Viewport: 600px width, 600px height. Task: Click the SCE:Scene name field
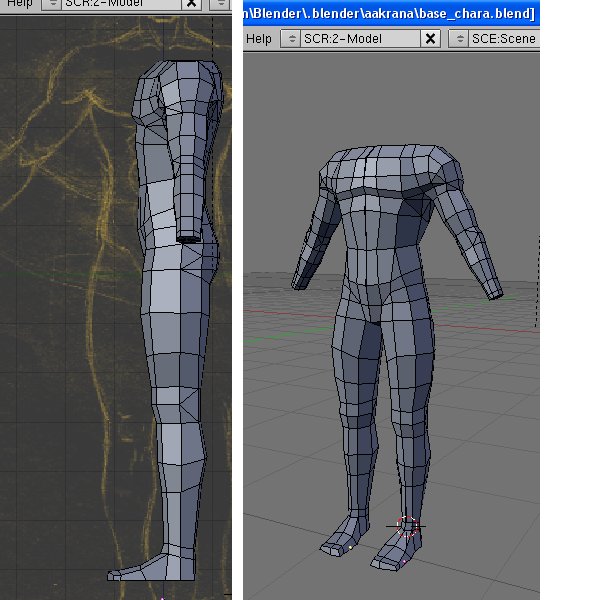(x=504, y=39)
